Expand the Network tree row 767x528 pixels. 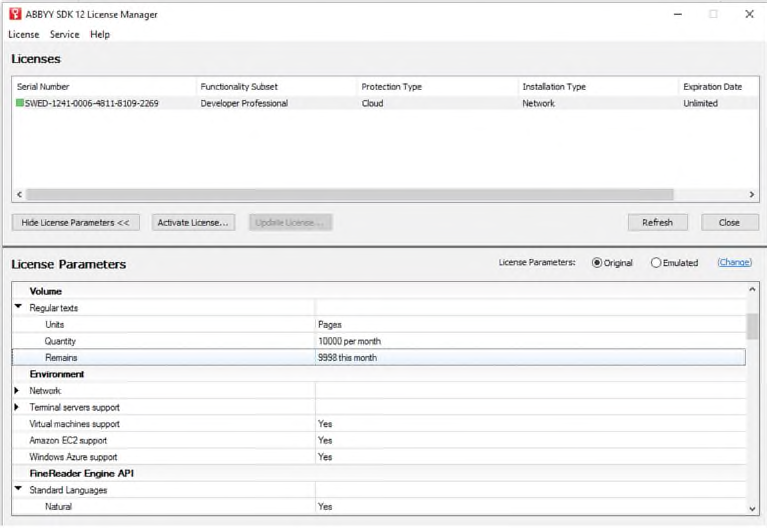18,391
